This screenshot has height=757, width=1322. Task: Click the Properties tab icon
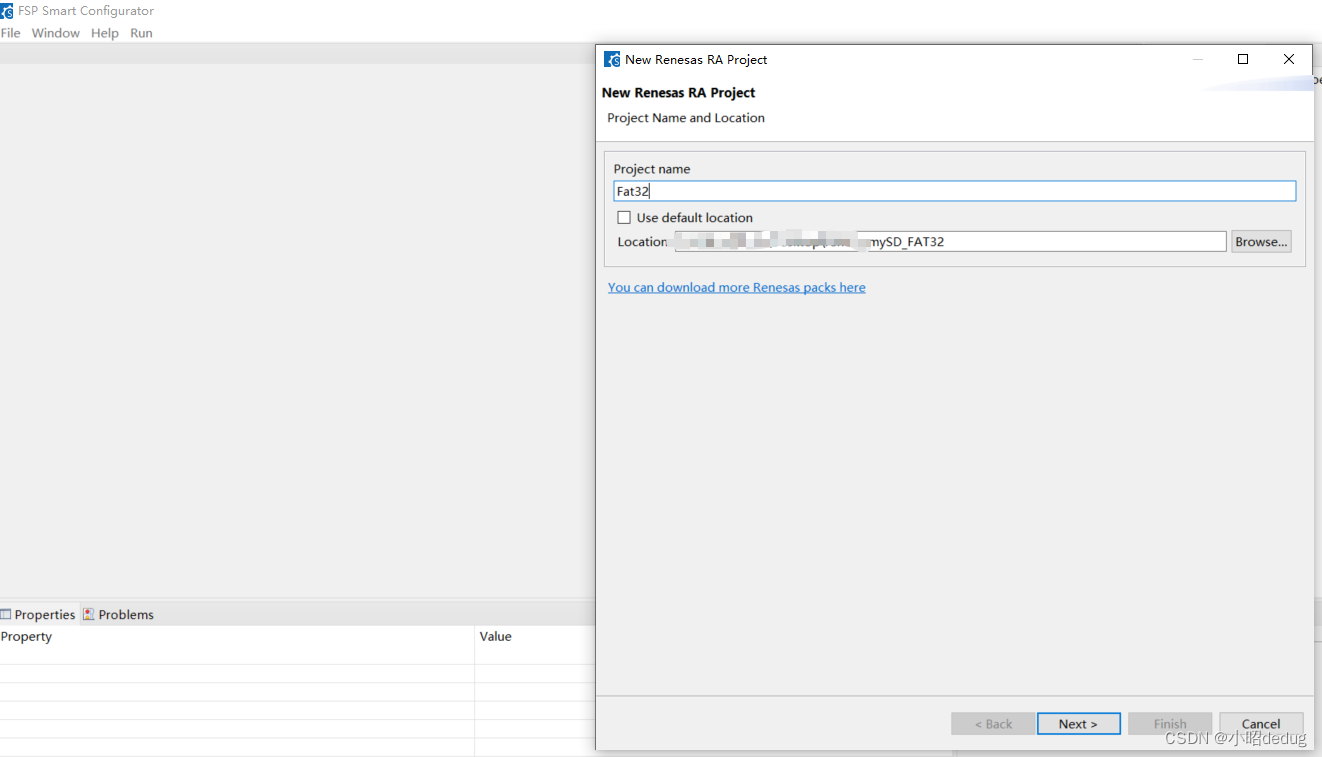[6, 614]
